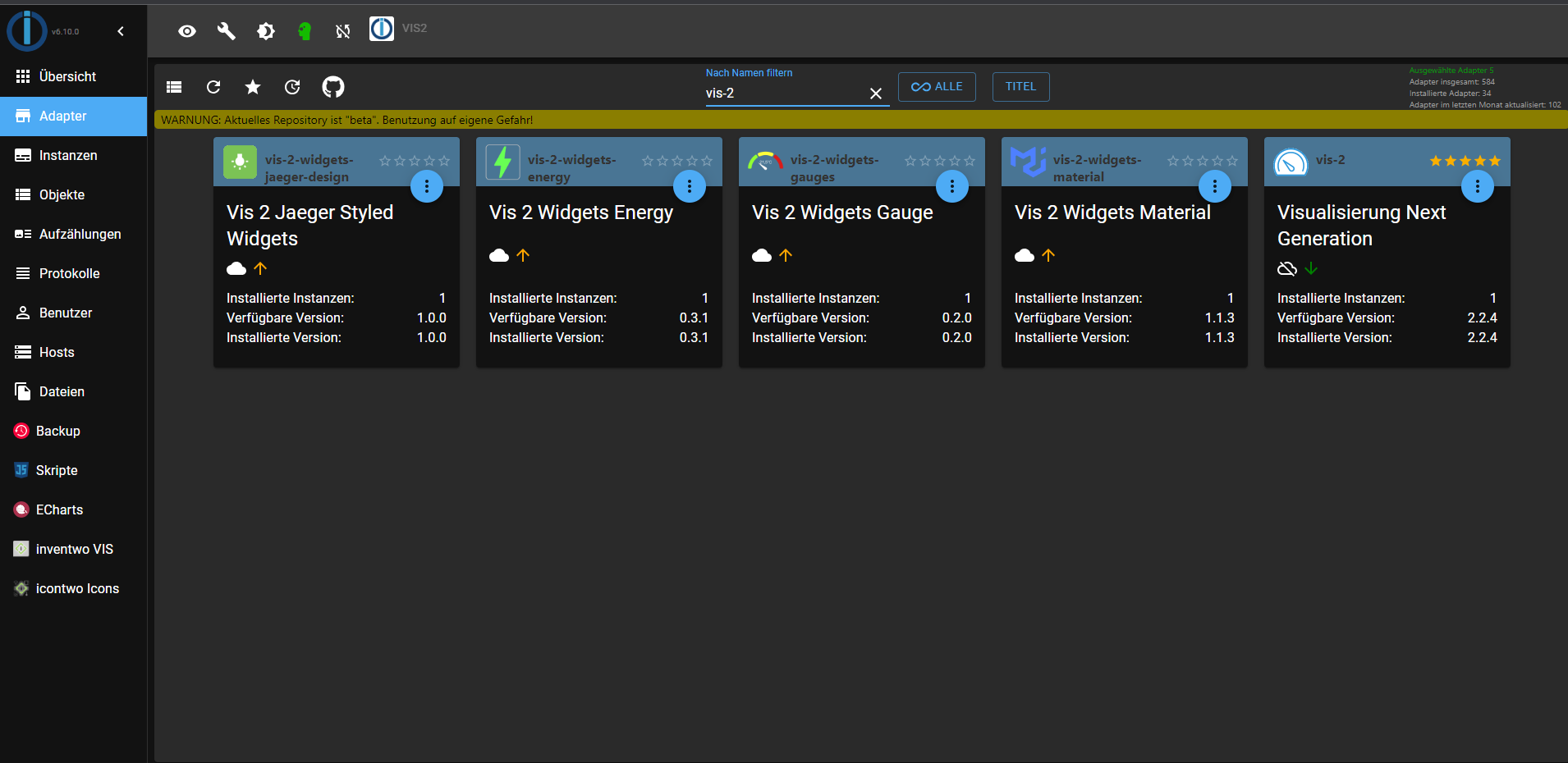This screenshot has height=763, width=1568.
Task: Click the VIS2 host icon
Action: pyautogui.click(x=382, y=29)
